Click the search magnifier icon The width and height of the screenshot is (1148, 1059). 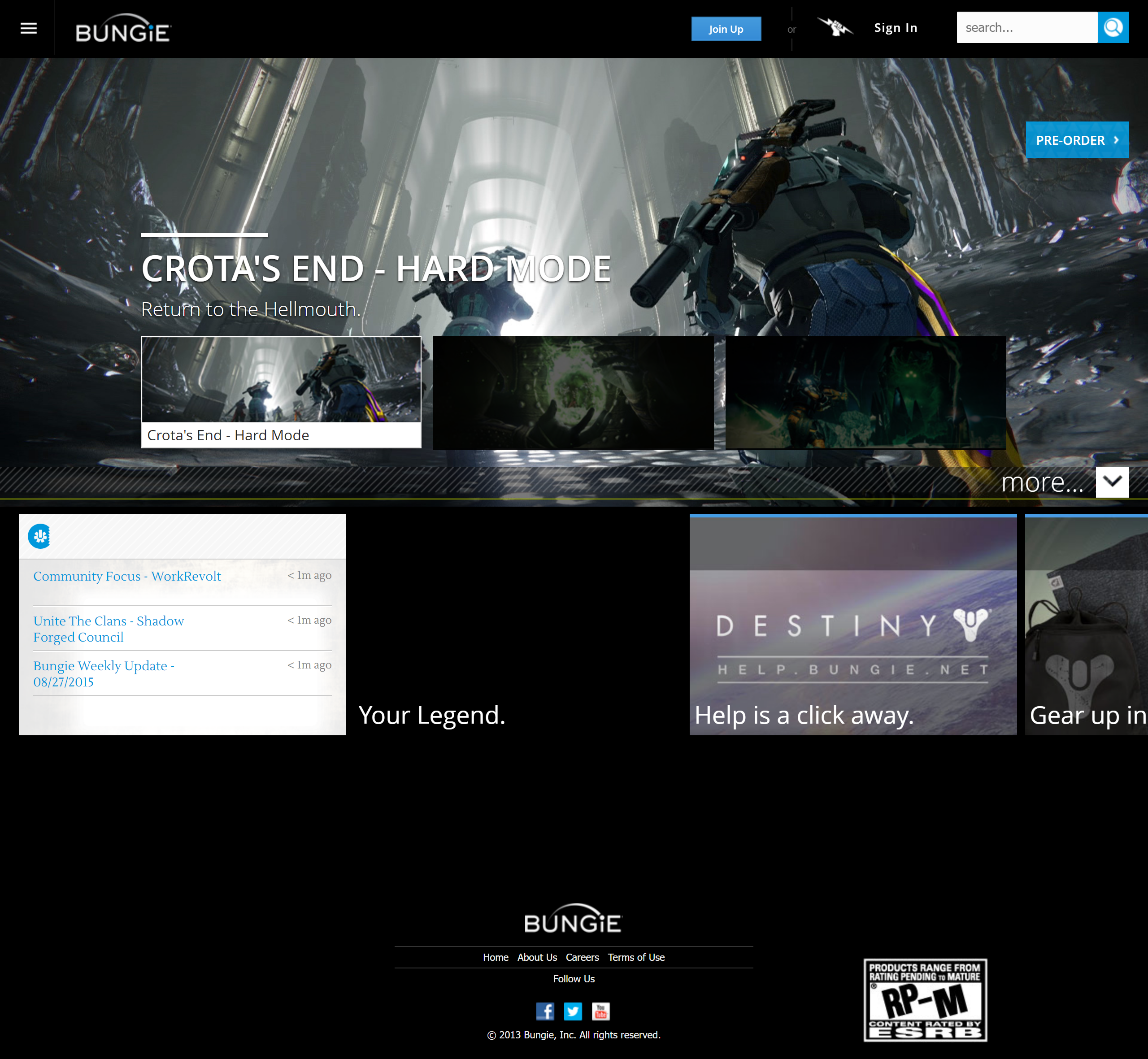pos(1113,27)
